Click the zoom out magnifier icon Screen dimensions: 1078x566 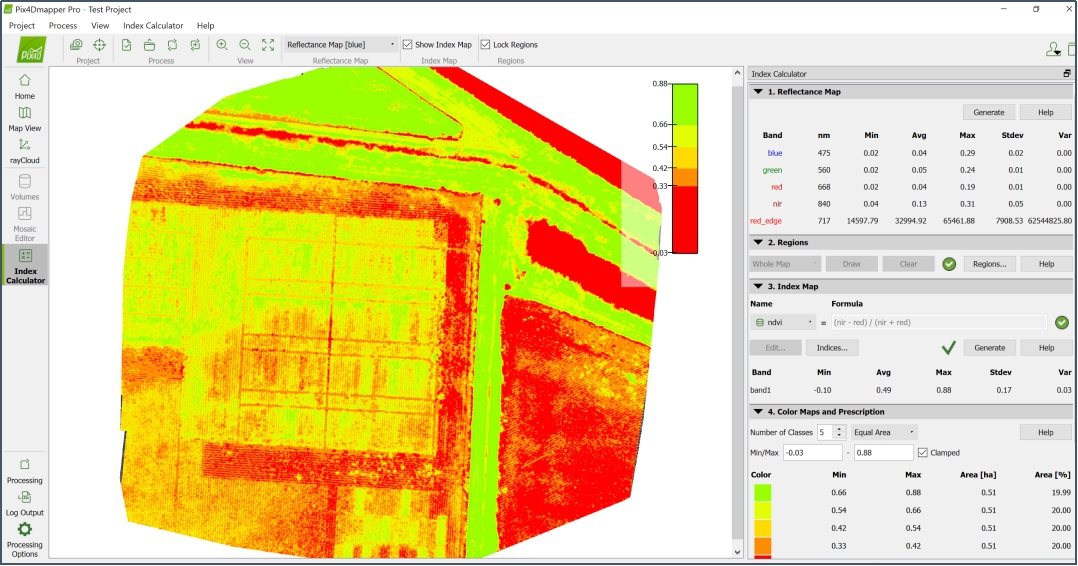245,45
